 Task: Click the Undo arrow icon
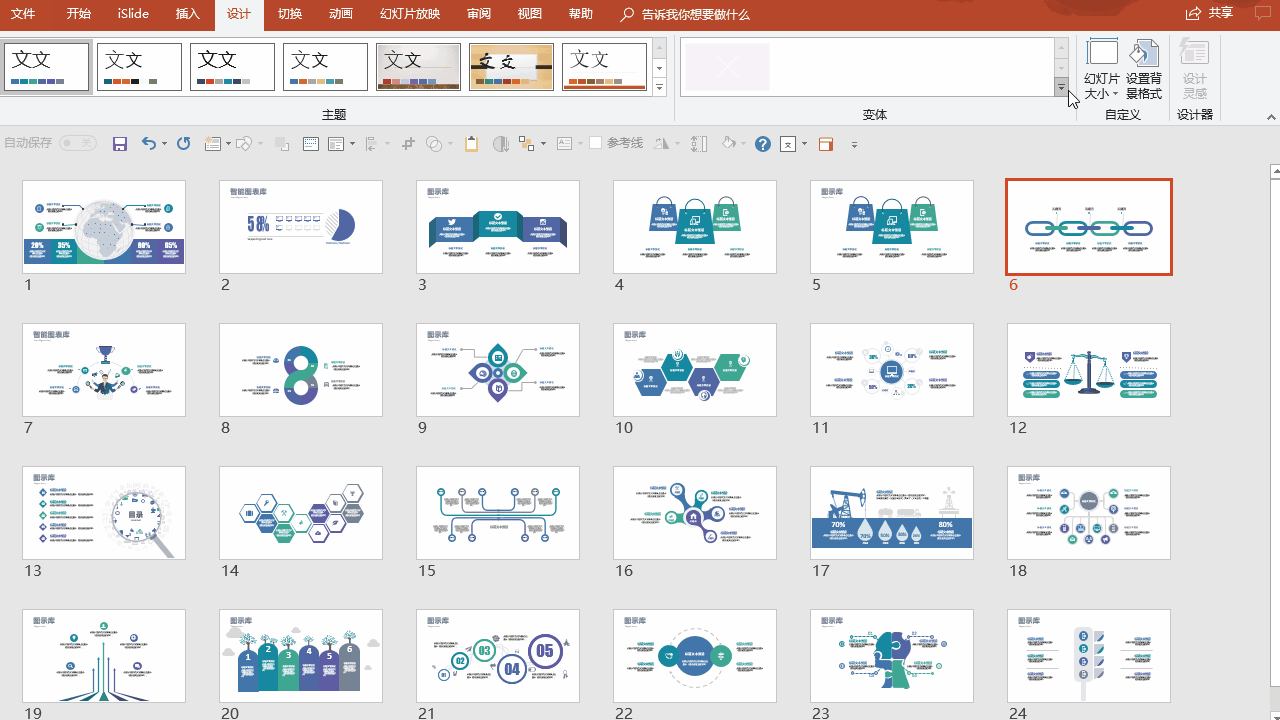pyautogui.click(x=148, y=144)
